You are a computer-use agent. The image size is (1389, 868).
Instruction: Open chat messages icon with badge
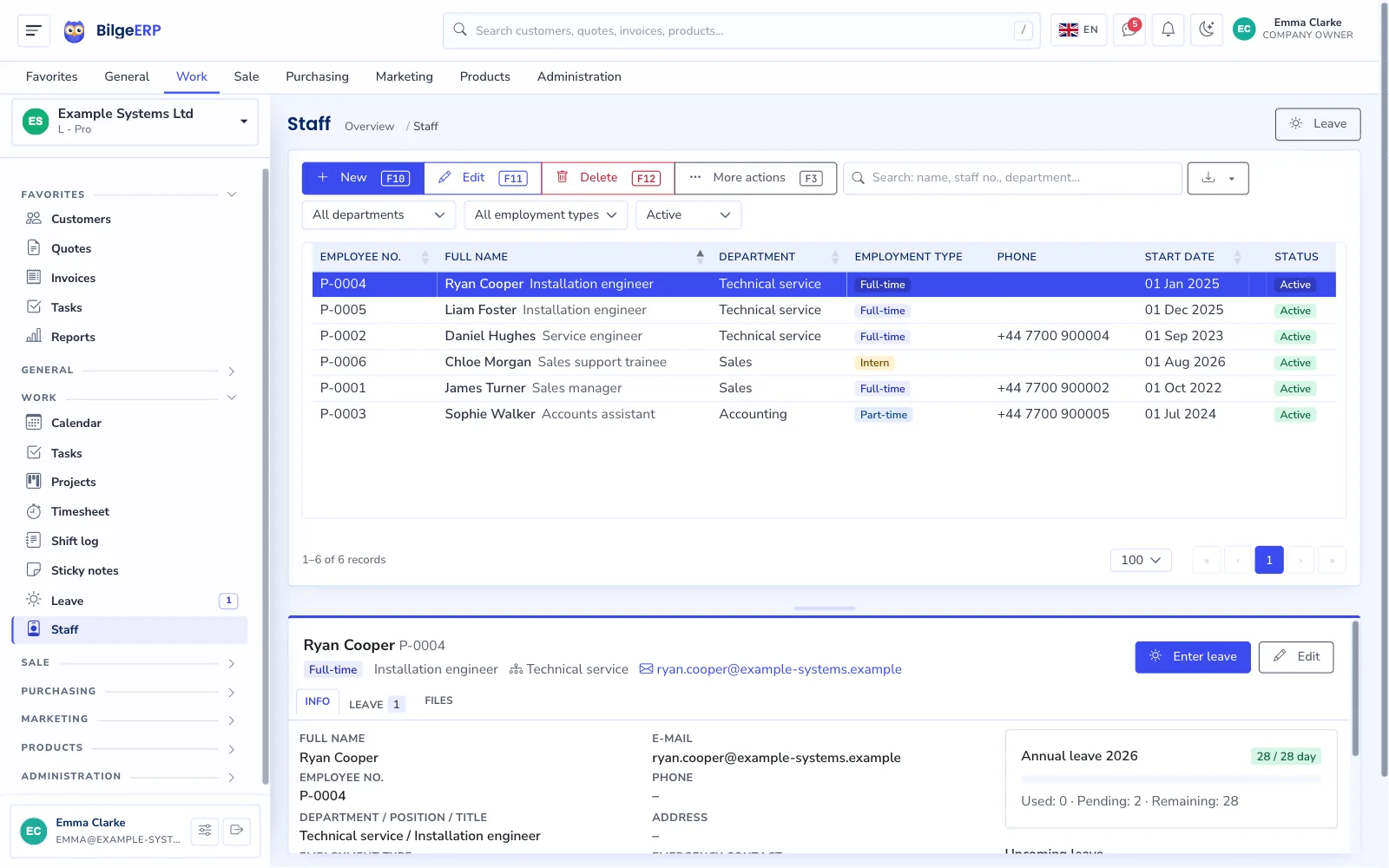[x=1129, y=30]
